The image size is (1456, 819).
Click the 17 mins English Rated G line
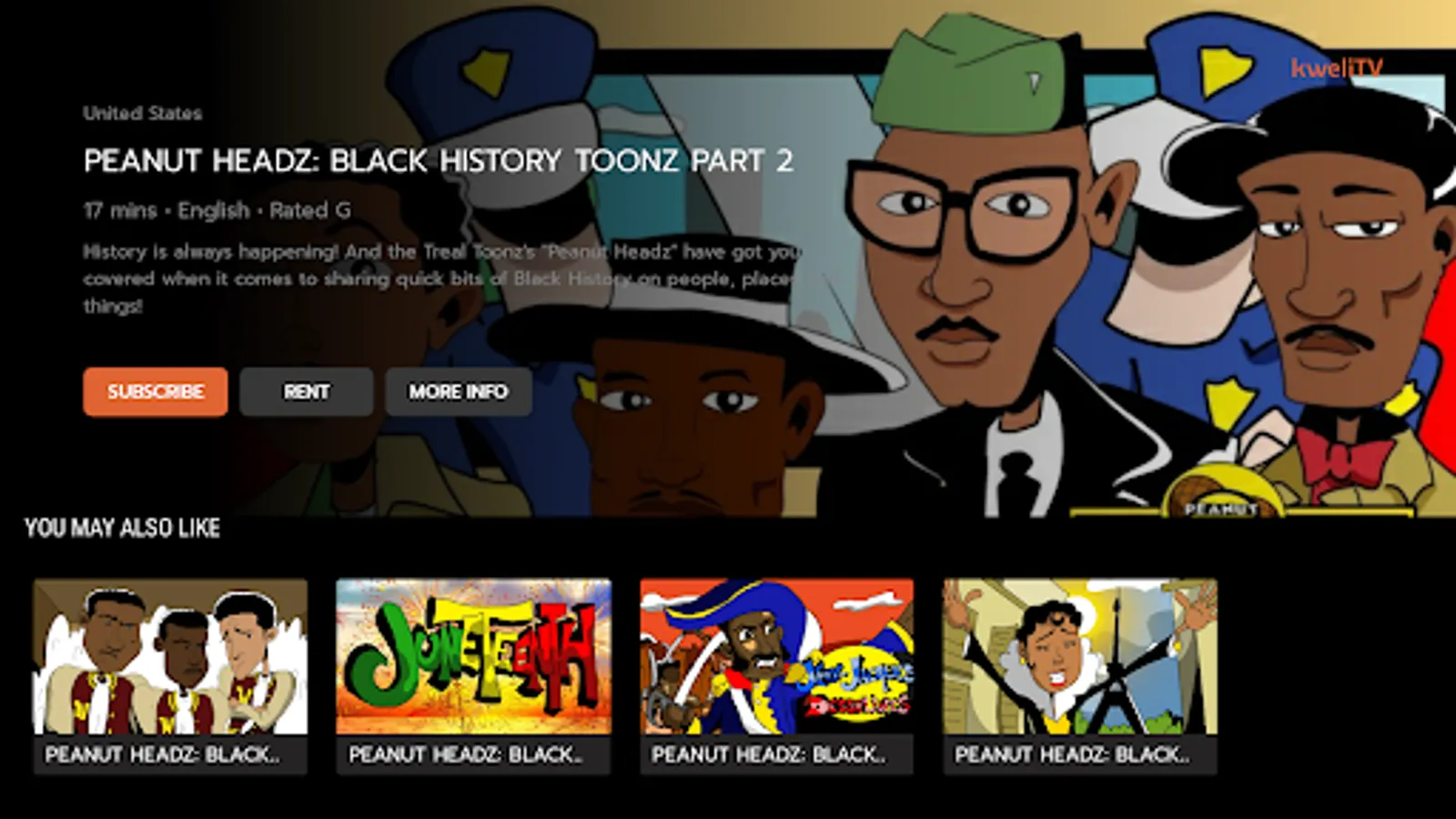click(217, 210)
